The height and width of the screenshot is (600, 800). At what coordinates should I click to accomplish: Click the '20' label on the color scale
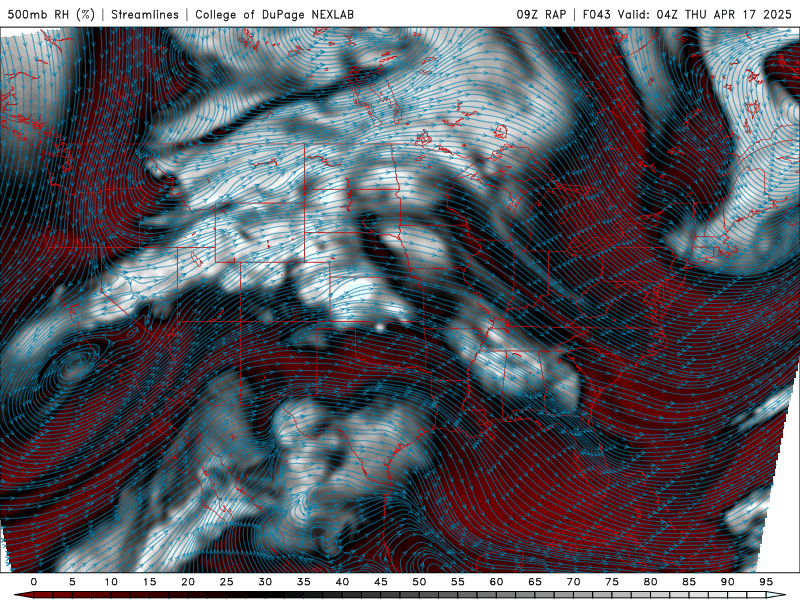(x=188, y=582)
